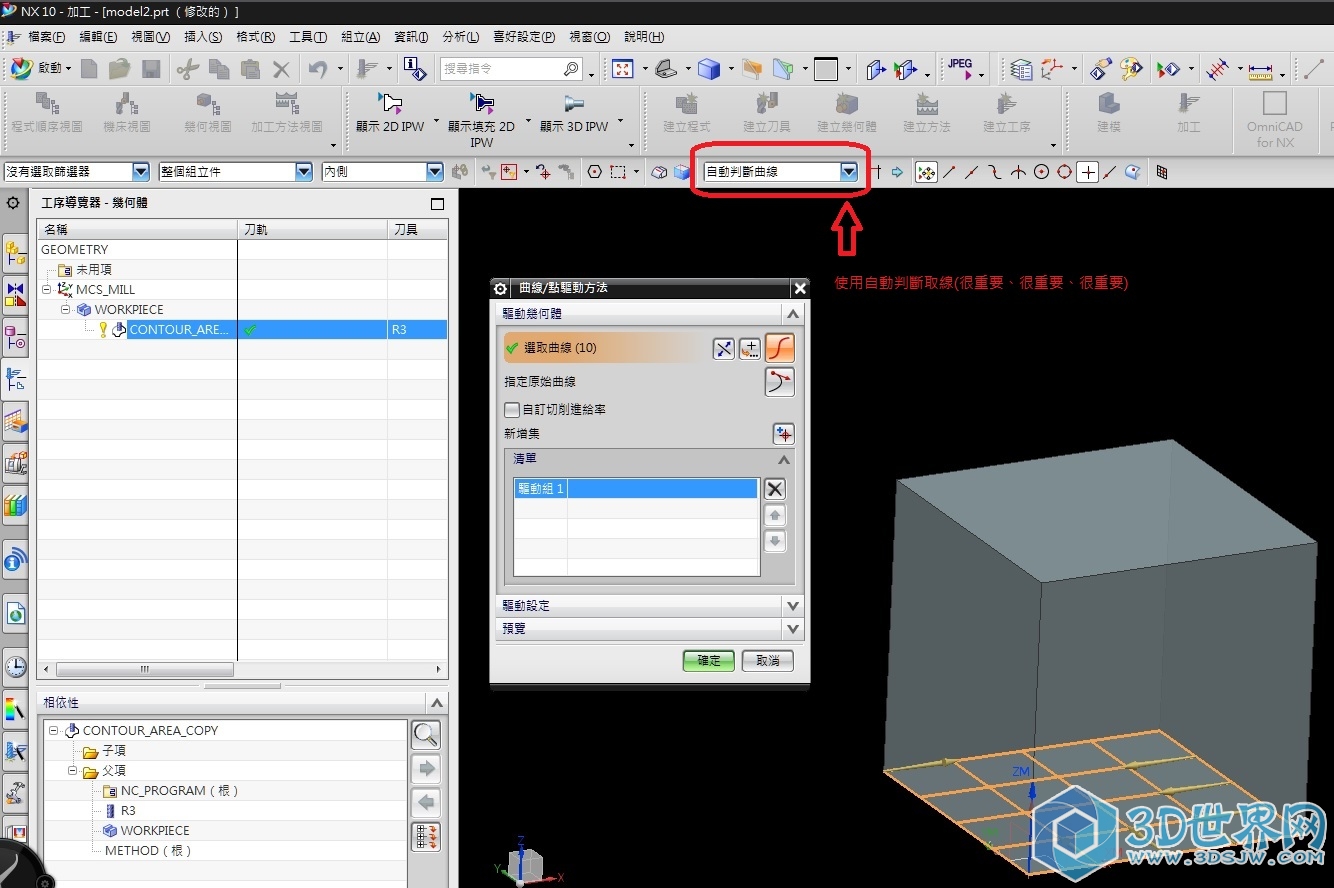1334x888 pixels.
Task: Open the File menu
Action: pyautogui.click(x=46, y=37)
